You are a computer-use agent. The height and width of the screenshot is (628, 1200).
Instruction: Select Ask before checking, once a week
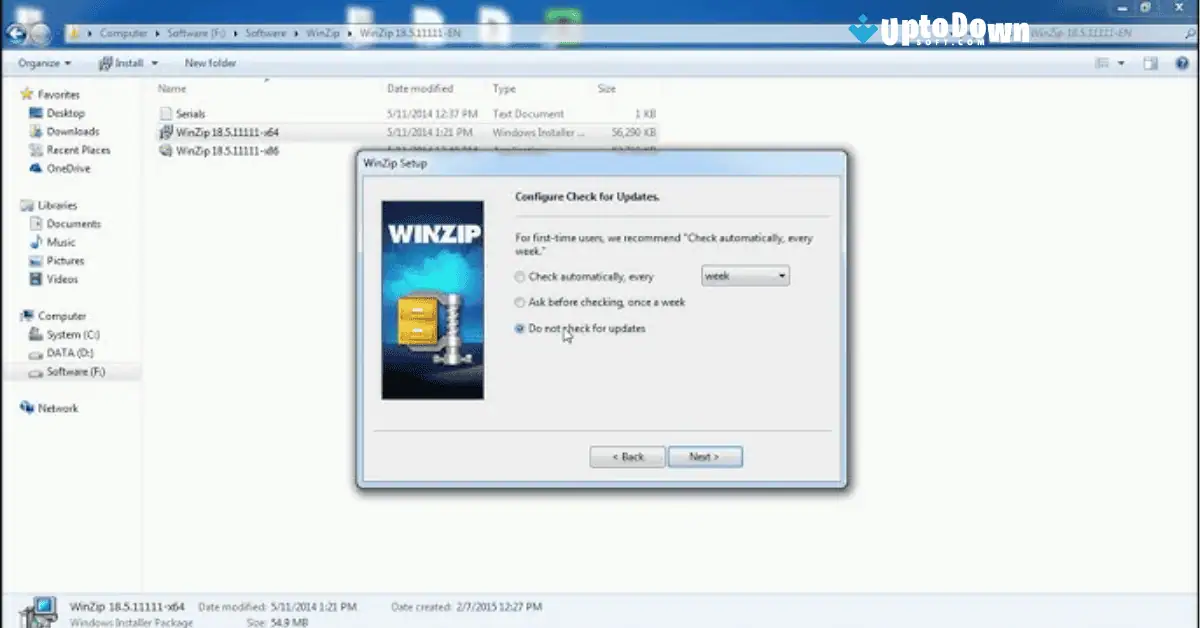pyautogui.click(x=520, y=302)
